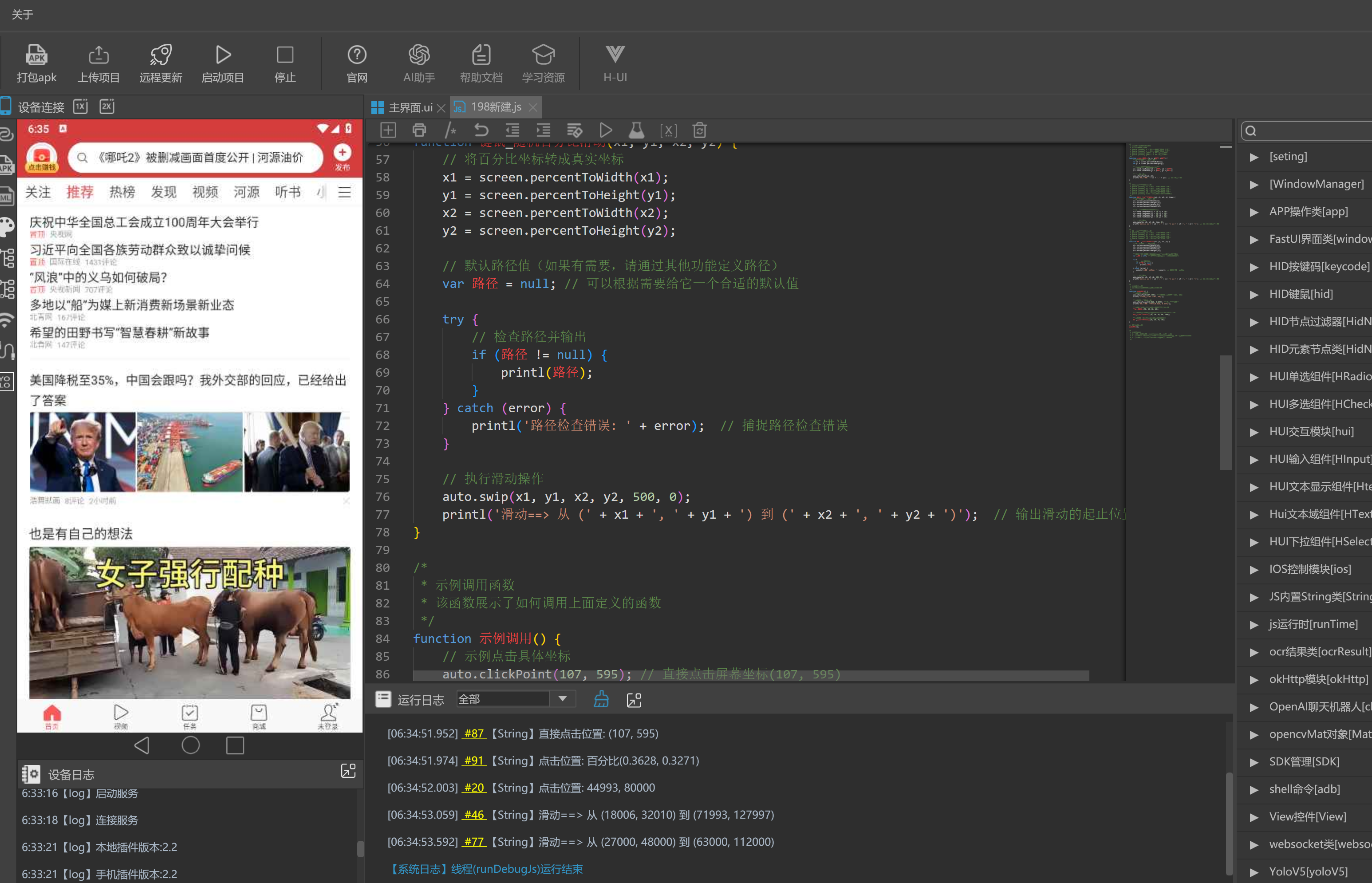The image size is (1372, 883).
Task: Expand the YoloV5[yoloV5] node
Action: click(x=1255, y=872)
